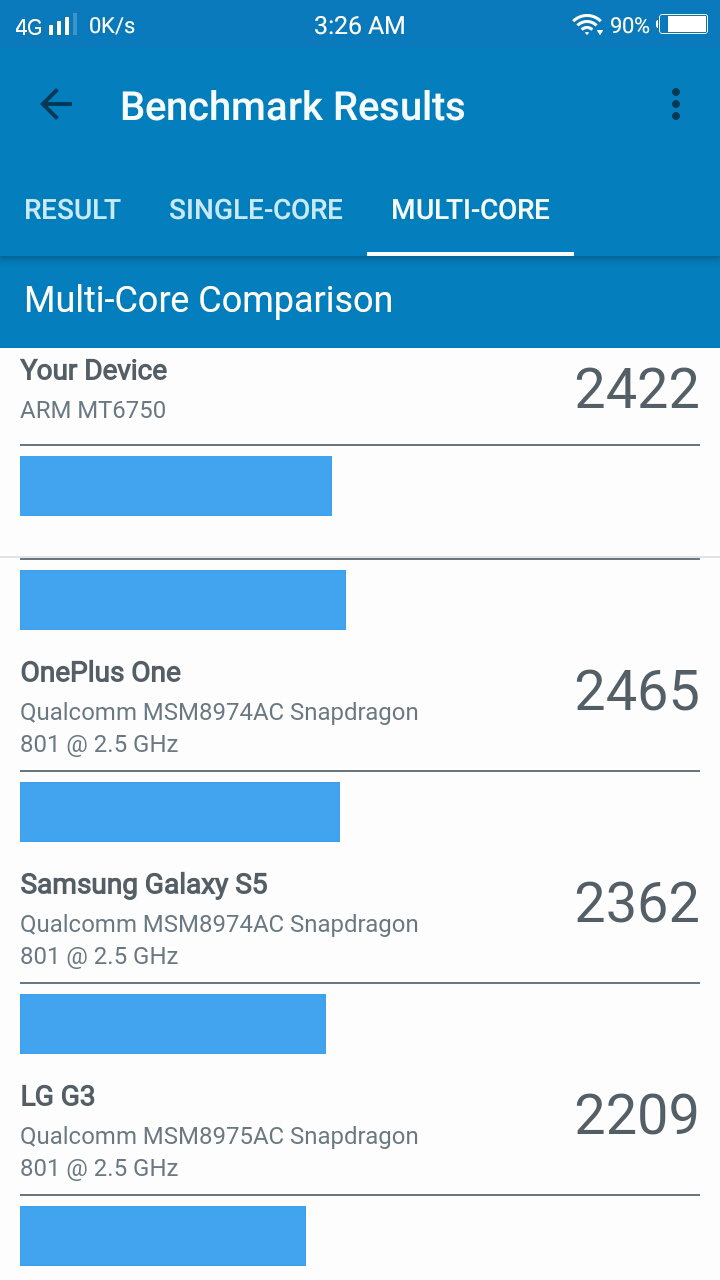Open the three-dot overflow menu
This screenshot has height=1280, width=720.
pyautogui.click(x=676, y=105)
